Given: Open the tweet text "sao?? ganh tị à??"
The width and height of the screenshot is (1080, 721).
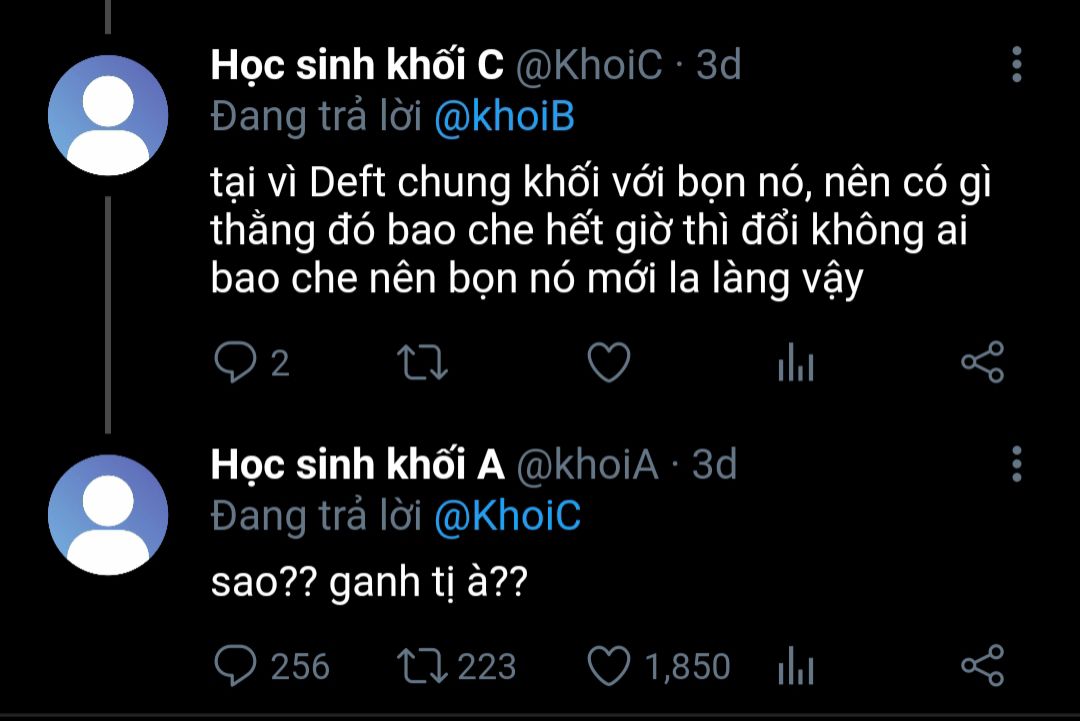Looking at the screenshot, I should pyautogui.click(x=369, y=583).
